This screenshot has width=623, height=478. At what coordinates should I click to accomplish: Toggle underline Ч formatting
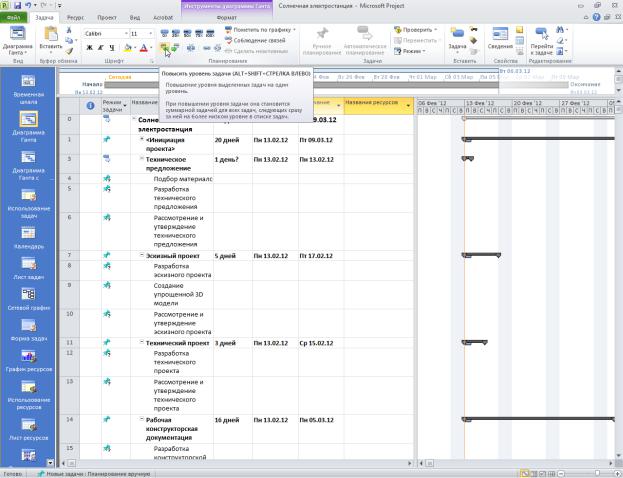coord(112,48)
